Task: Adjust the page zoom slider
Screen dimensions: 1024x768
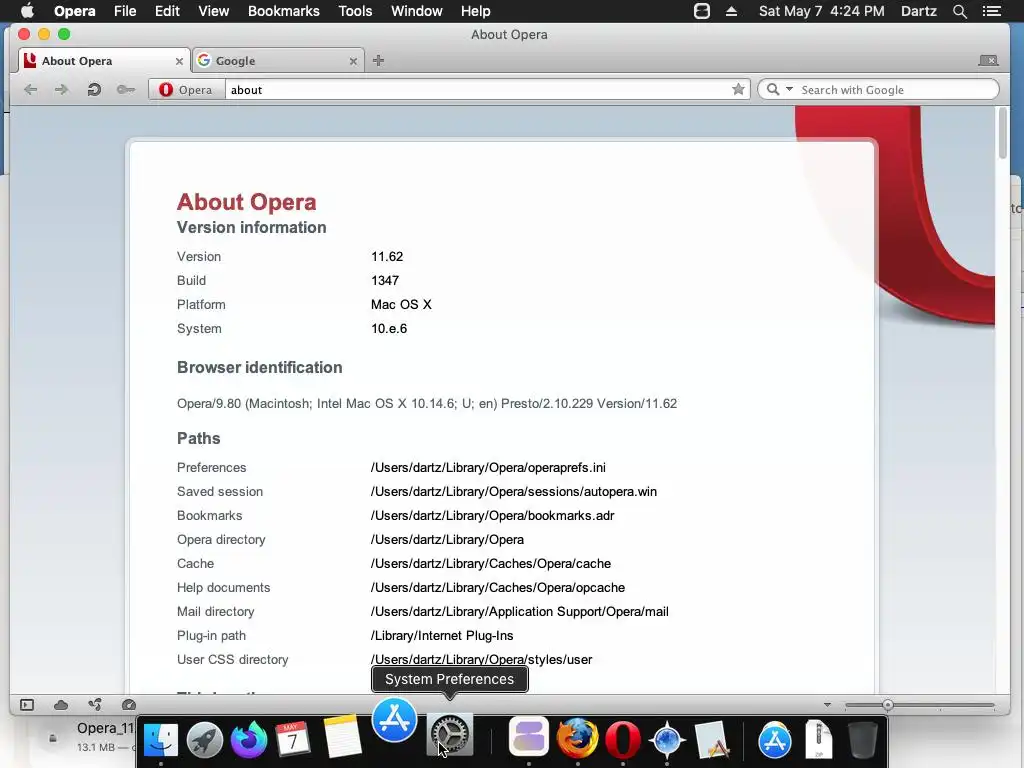Action: (x=920, y=705)
